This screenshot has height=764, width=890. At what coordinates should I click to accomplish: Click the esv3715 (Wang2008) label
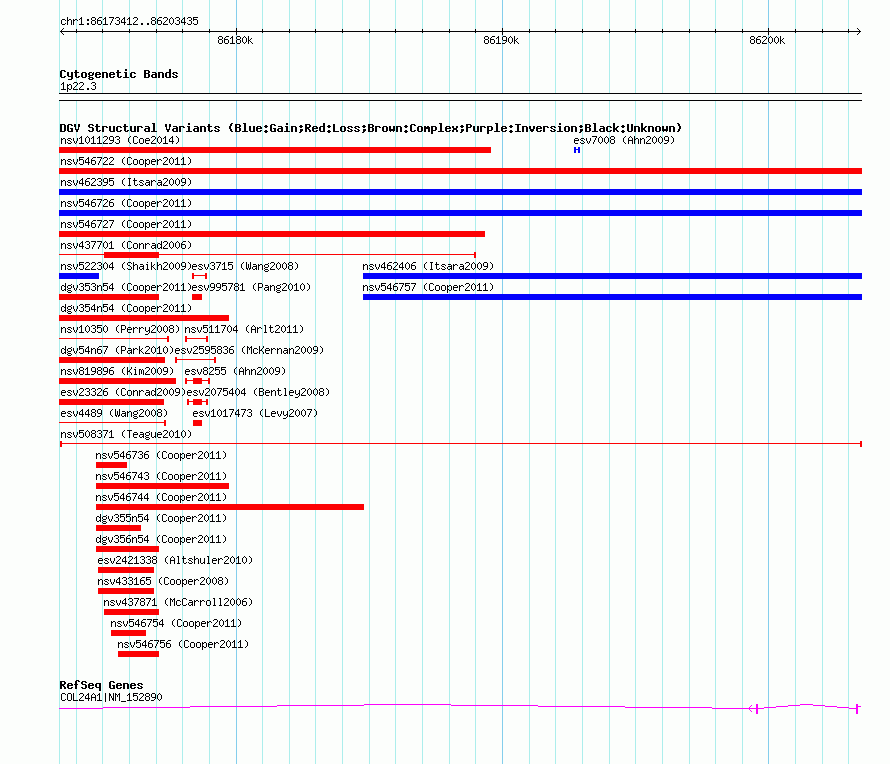click(x=245, y=266)
